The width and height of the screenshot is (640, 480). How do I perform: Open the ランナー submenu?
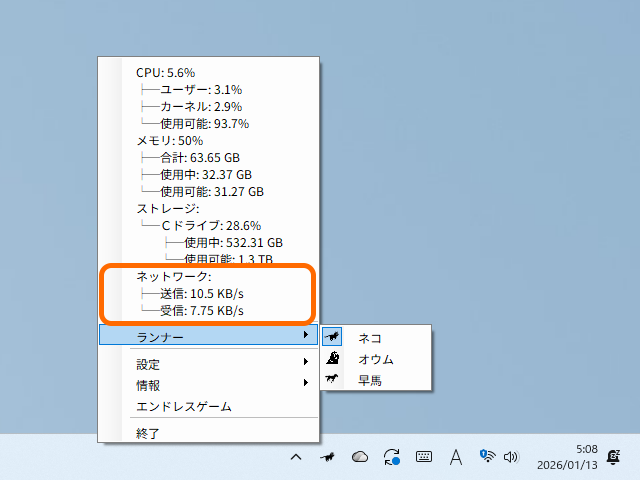(x=208, y=335)
